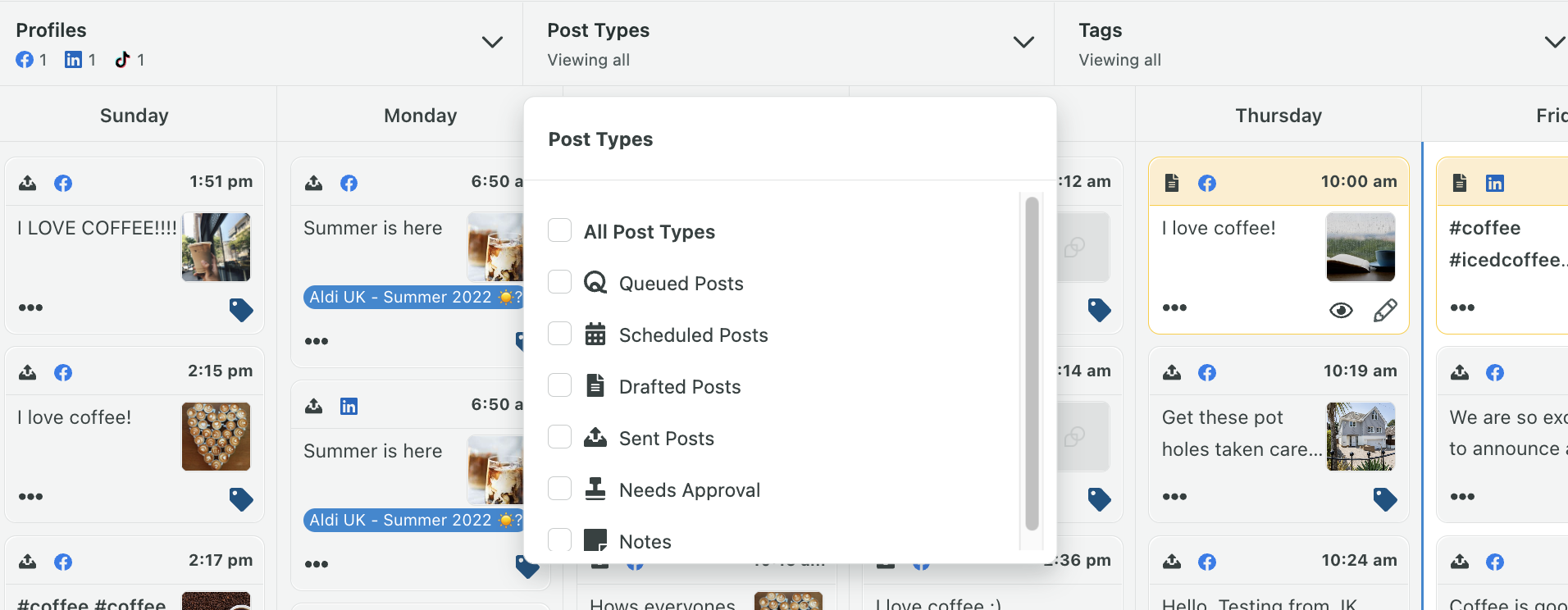Open house thumbnail on 10:19 am post
1568x610 pixels.
[x=1361, y=436]
